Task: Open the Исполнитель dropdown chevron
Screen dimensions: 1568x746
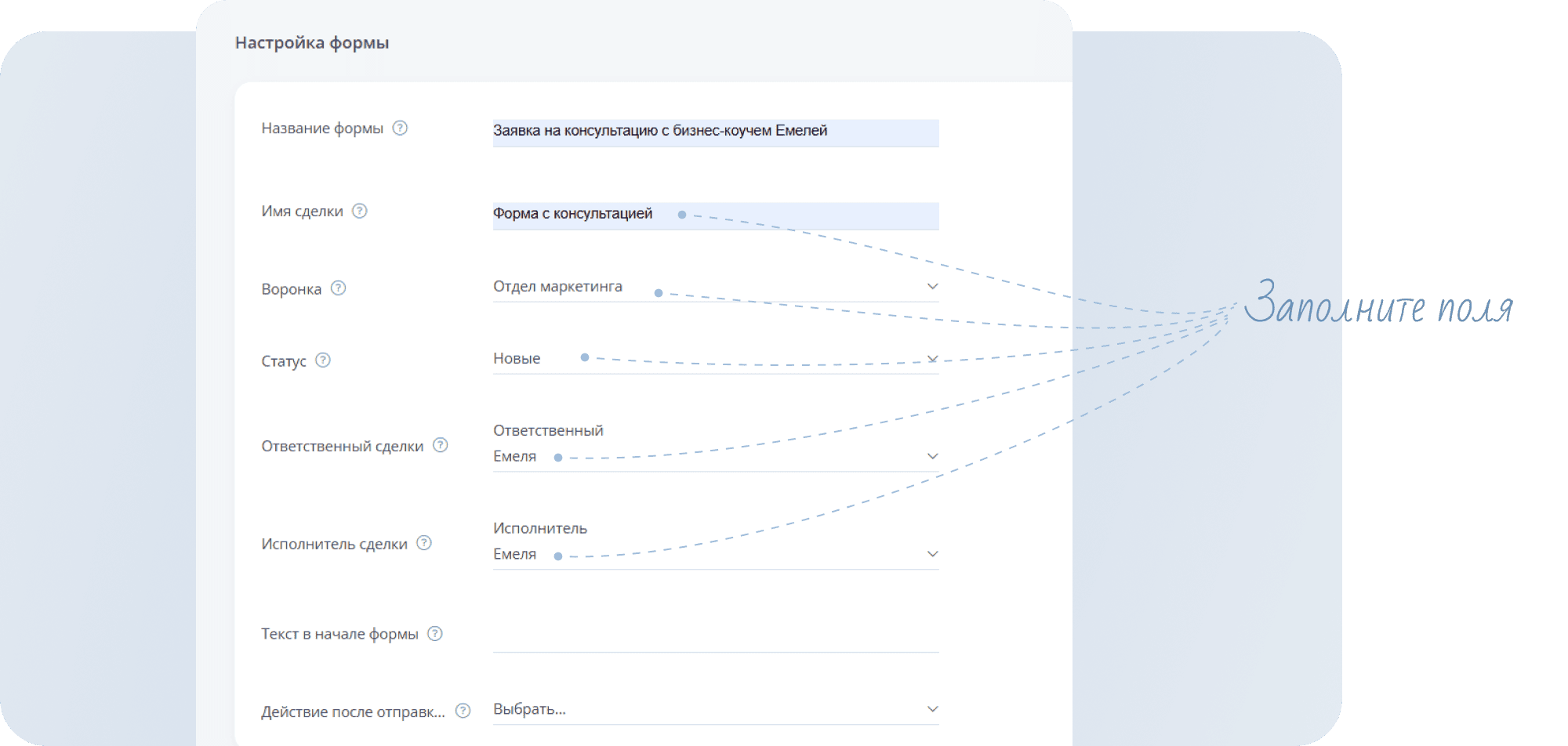Action: point(932,554)
